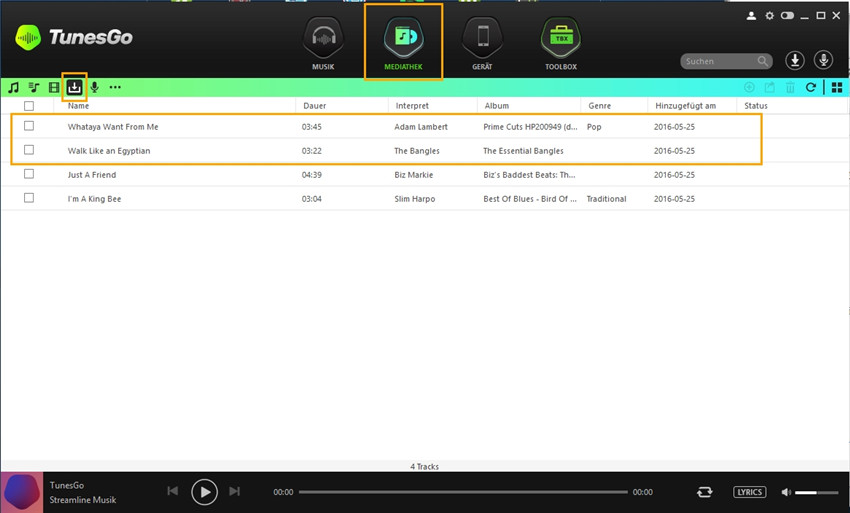Open the Gerät tab

tap(482, 43)
